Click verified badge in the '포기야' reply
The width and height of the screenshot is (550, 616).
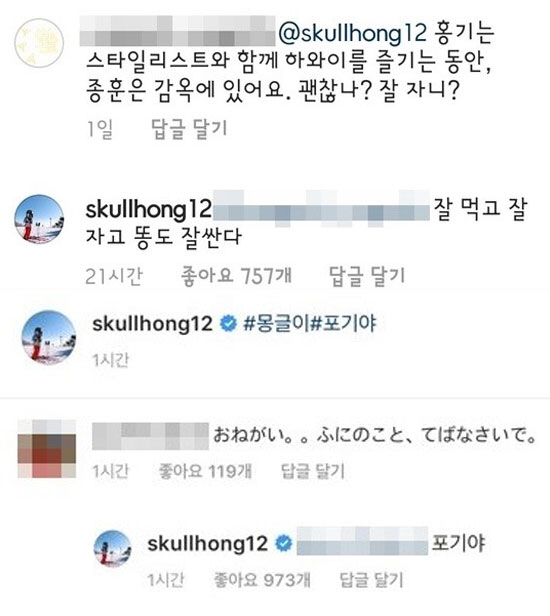coord(283,543)
